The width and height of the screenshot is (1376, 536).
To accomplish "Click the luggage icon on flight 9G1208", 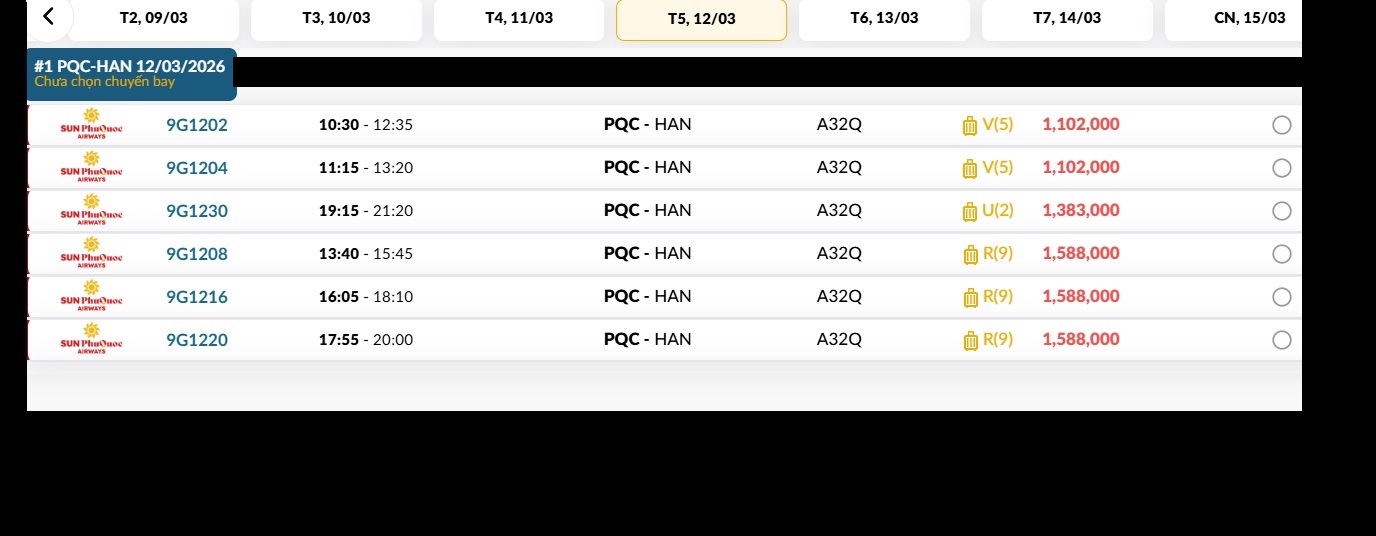I will click(x=969, y=255).
